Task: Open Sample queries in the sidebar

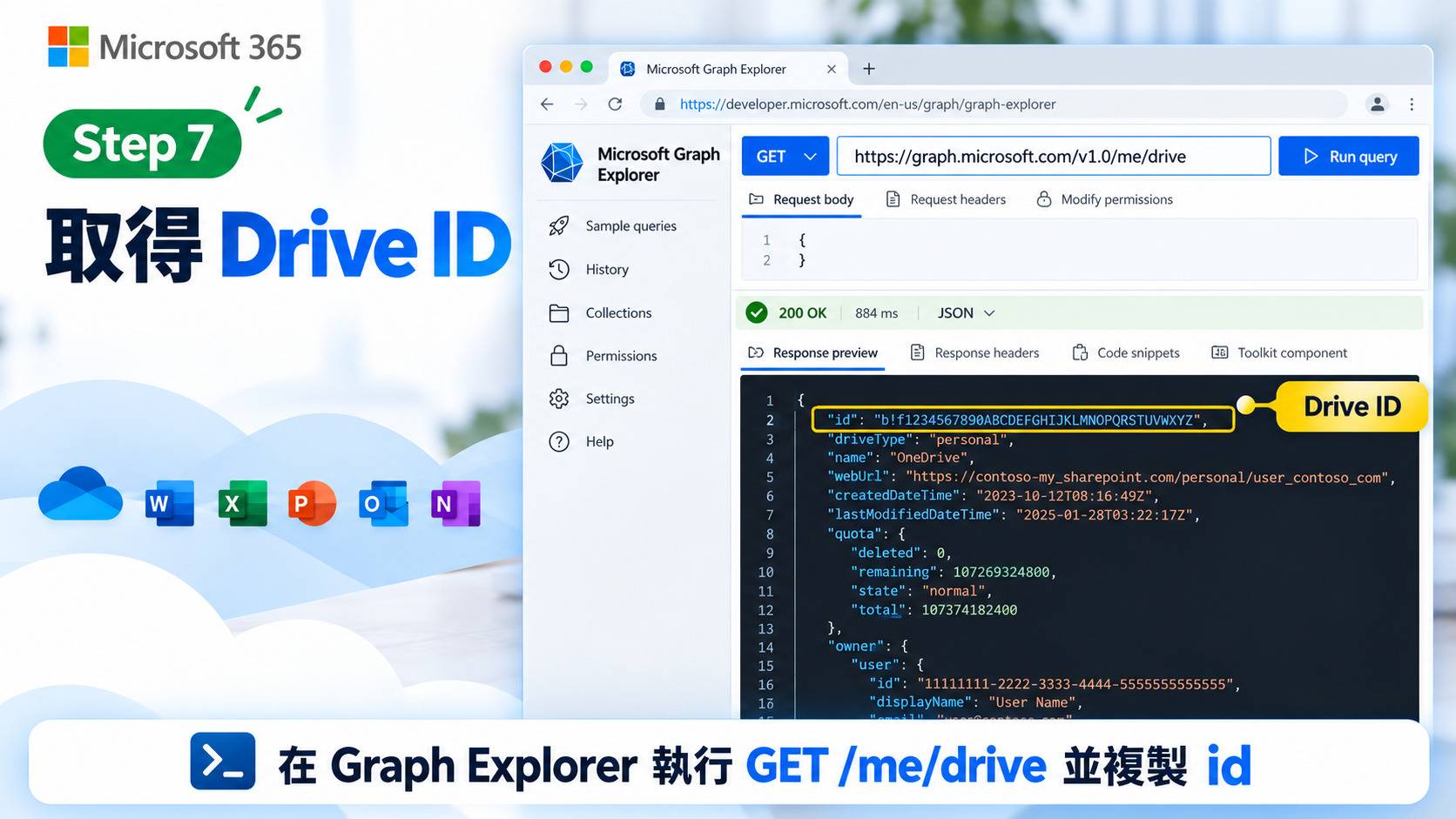Action: pos(613,226)
